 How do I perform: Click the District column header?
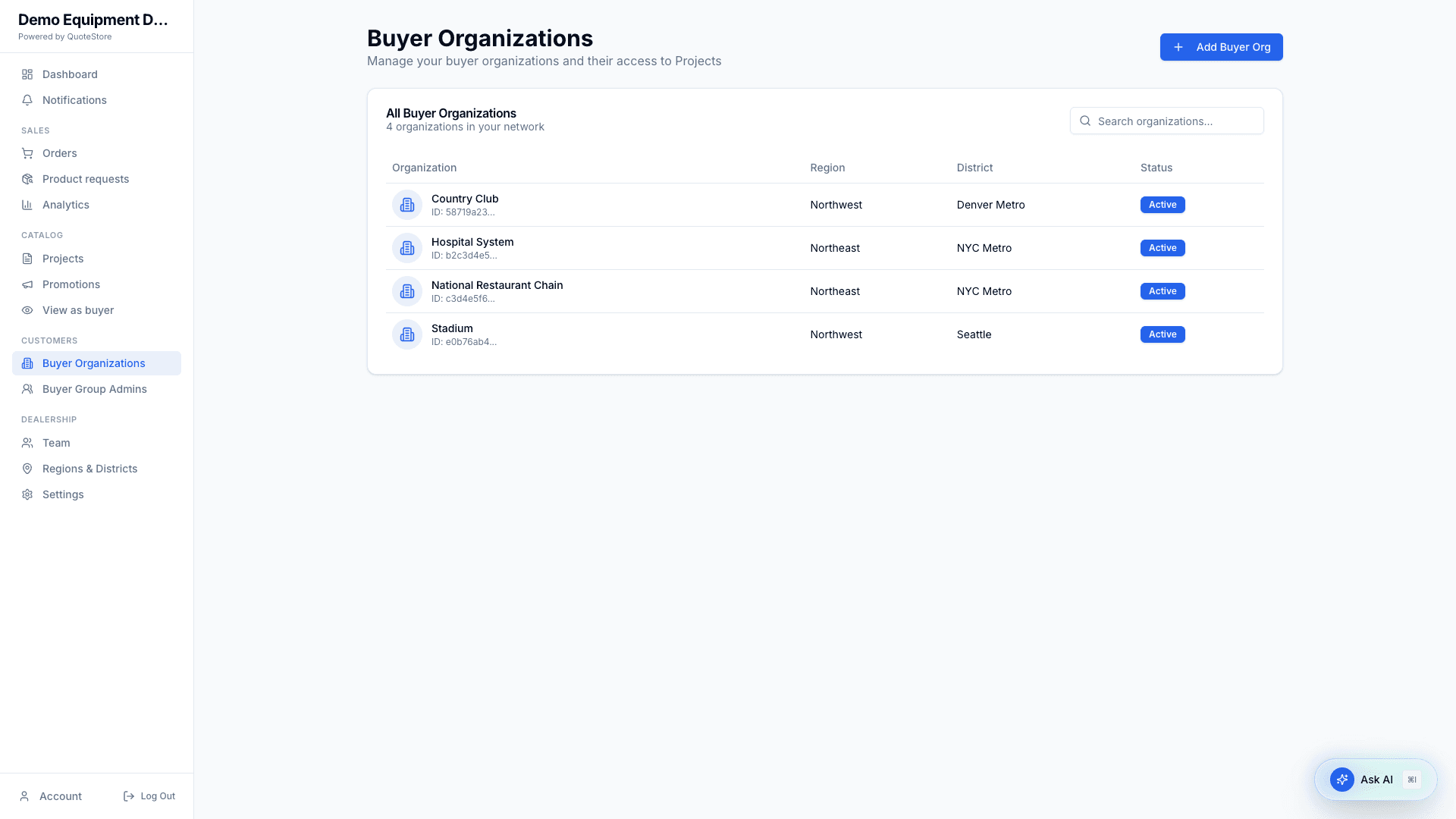click(x=974, y=168)
